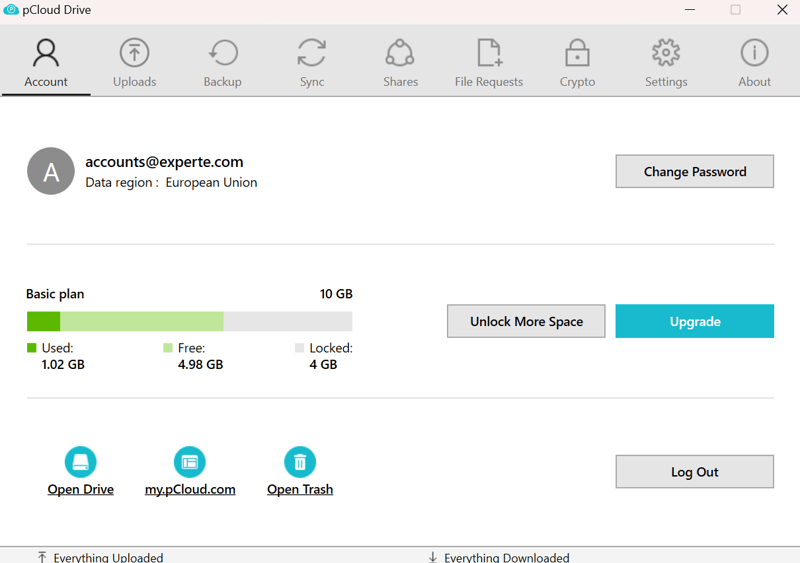Click the pCloud logo in title bar
Image resolution: width=800 pixels, height=563 pixels.
pos(11,10)
